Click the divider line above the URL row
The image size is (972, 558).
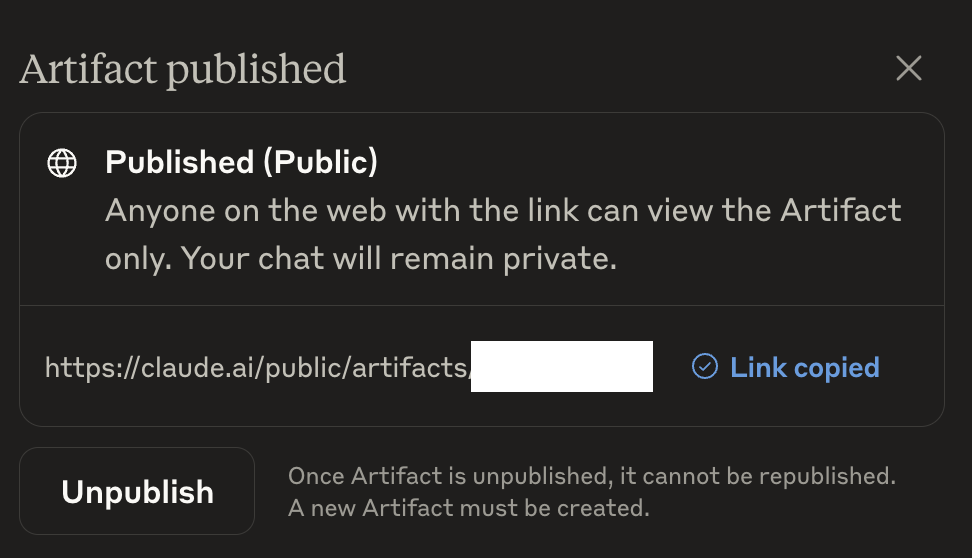pos(482,305)
